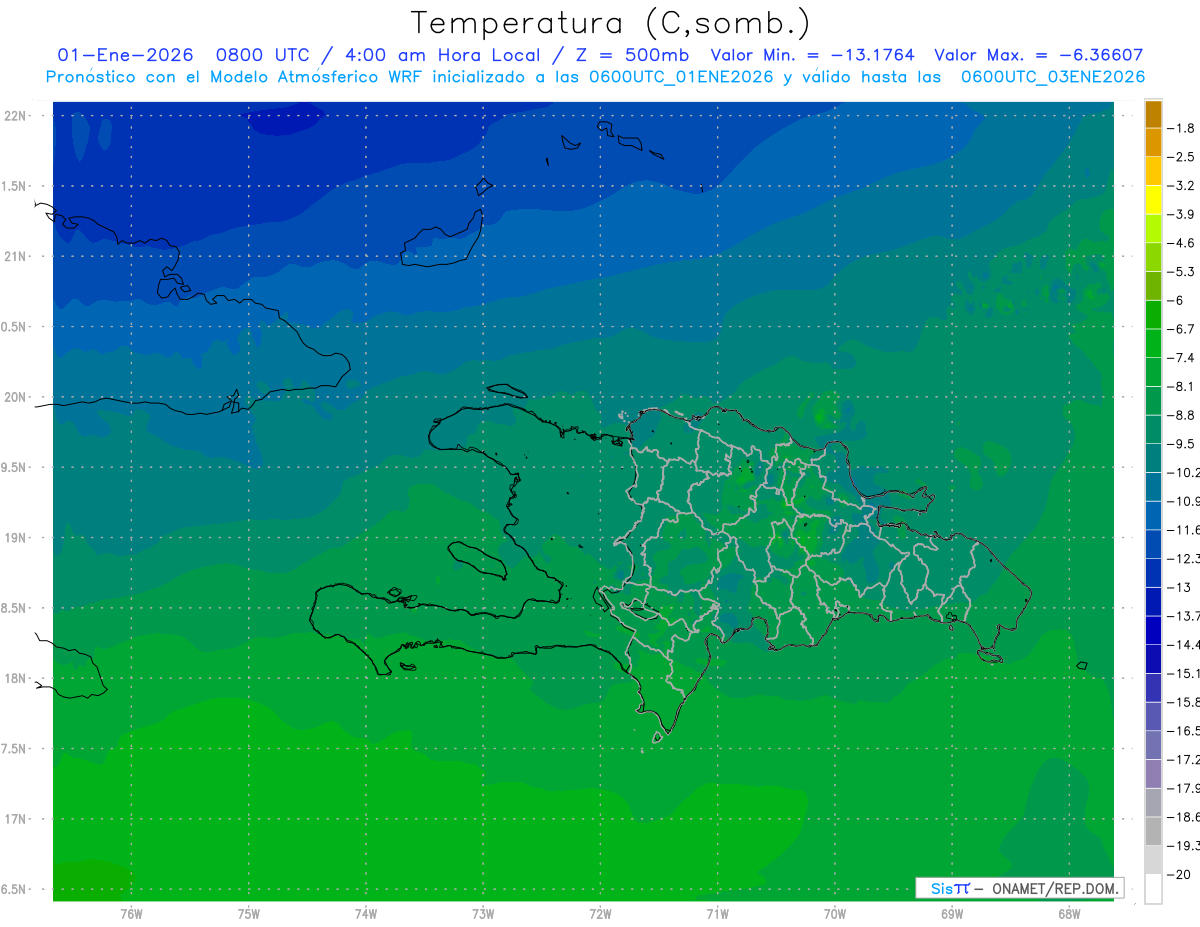Click the '74W' longitude axis label
Image resolution: width=1200 pixels, height=927 pixels.
pos(366,914)
